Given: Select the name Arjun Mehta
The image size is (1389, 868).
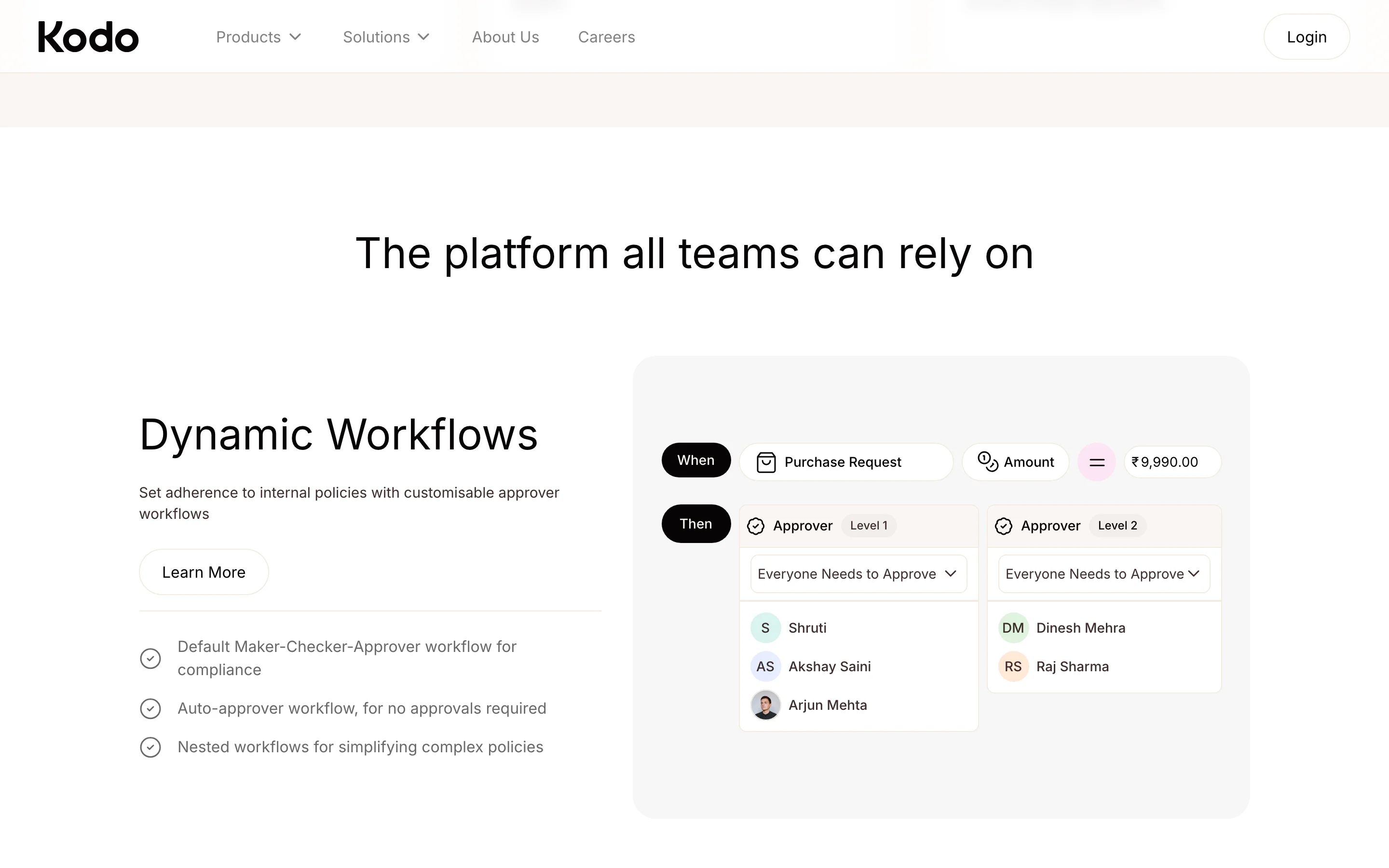Looking at the screenshot, I should (x=828, y=705).
